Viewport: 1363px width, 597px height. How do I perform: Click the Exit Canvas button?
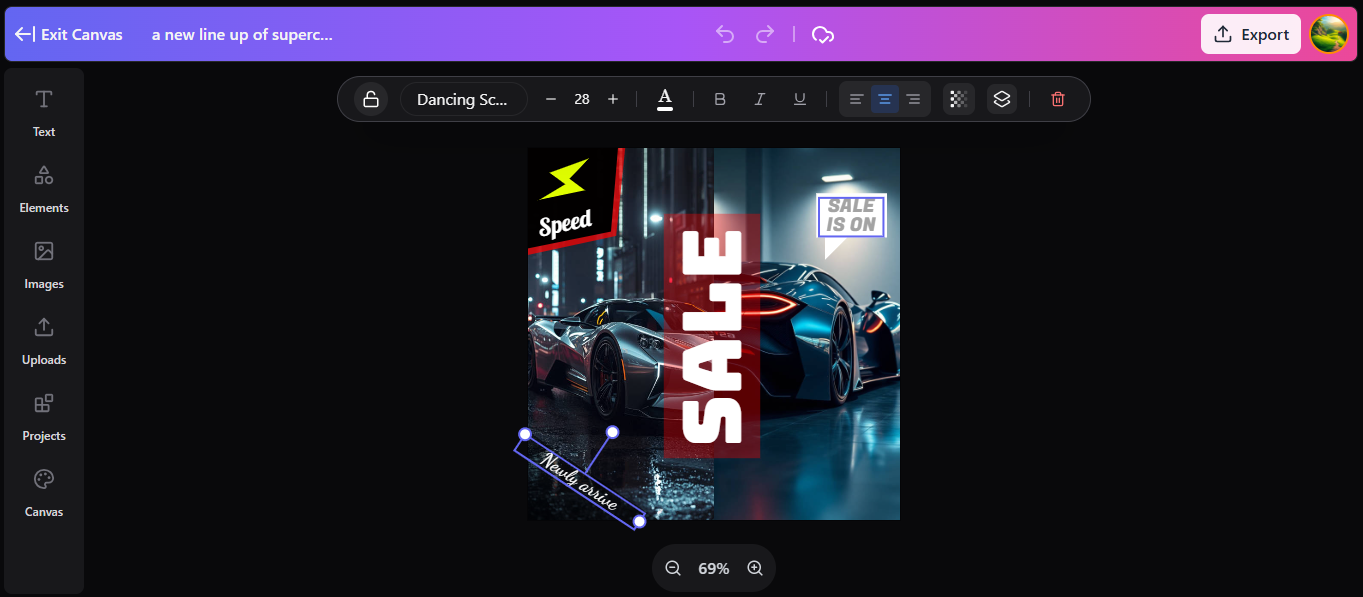[69, 34]
